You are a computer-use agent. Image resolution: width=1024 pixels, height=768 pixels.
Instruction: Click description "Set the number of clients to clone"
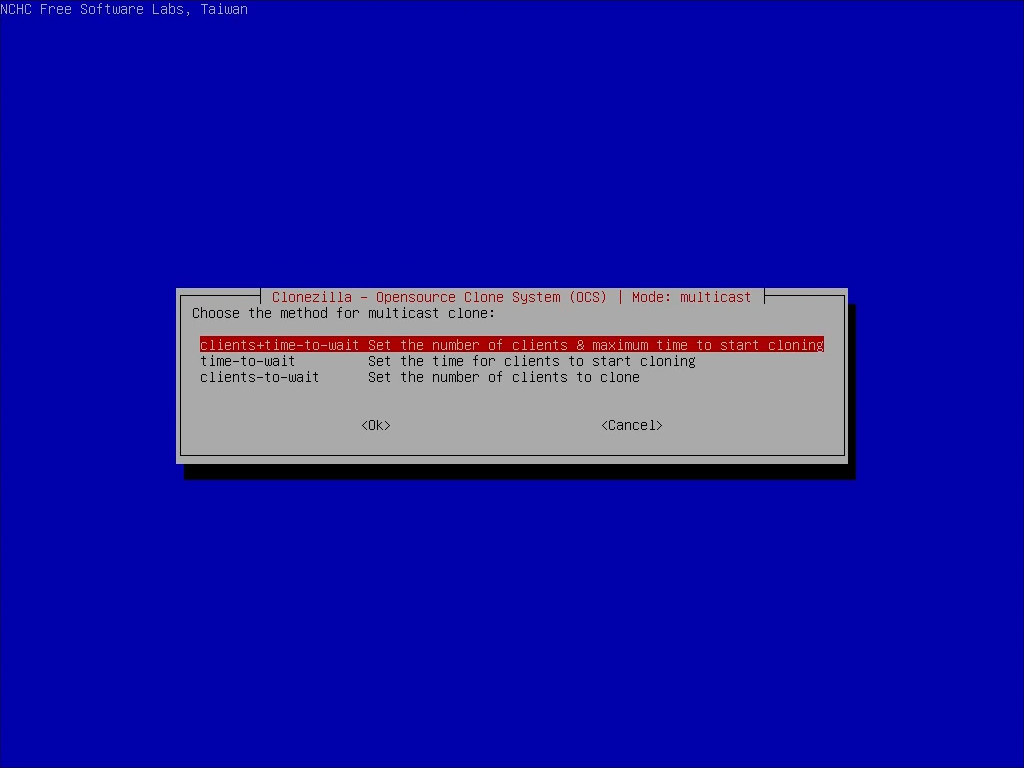point(503,377)
